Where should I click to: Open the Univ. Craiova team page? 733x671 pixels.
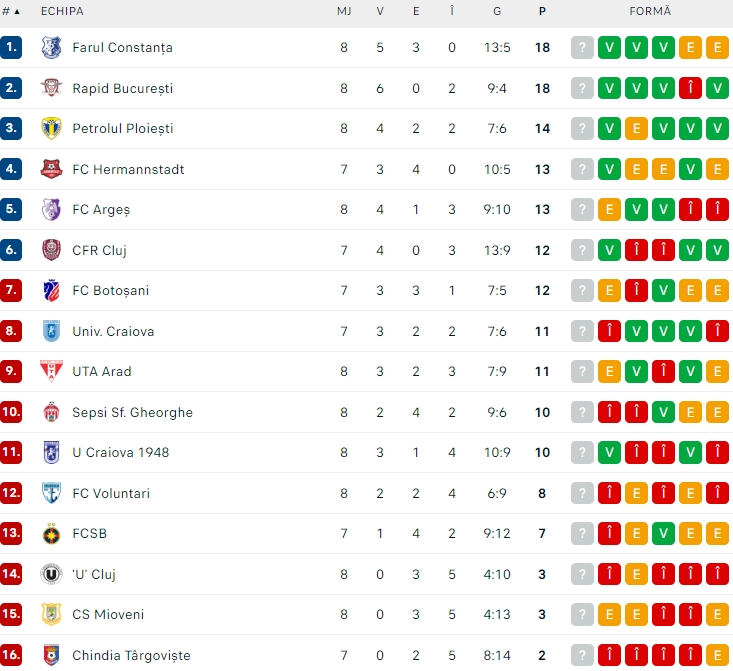tap(113, 331)
